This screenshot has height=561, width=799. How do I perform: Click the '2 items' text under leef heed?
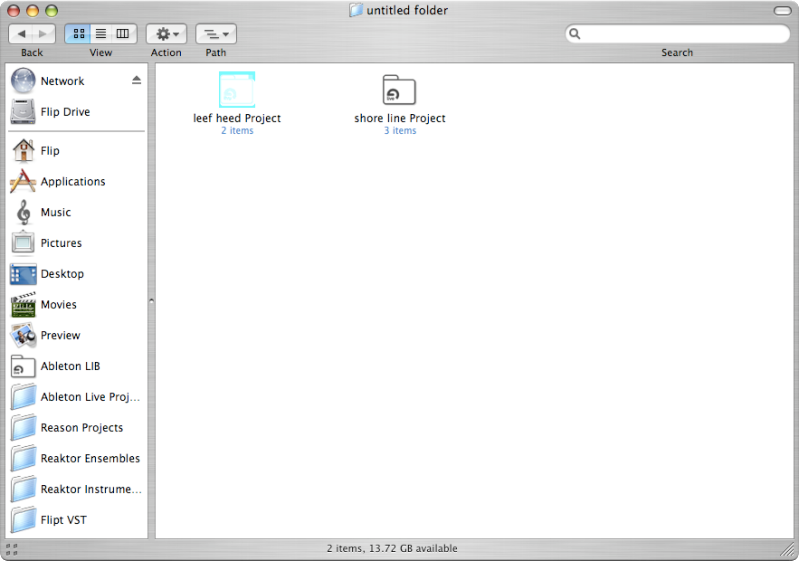point(237,131)
